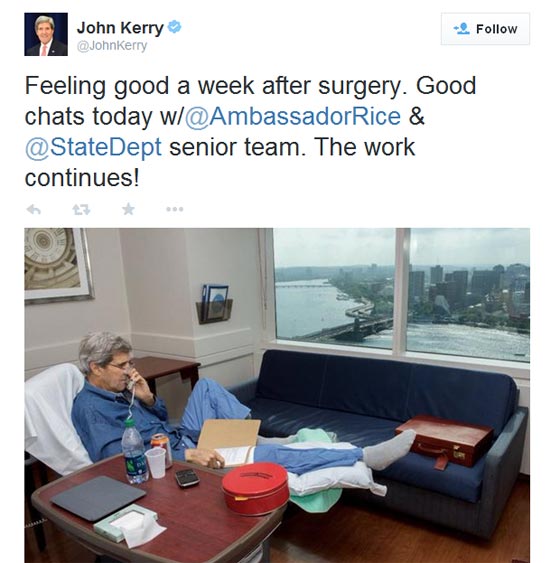Click the black phone on the table
Screen dimensions: 560x563
click(x=187, y=478)
